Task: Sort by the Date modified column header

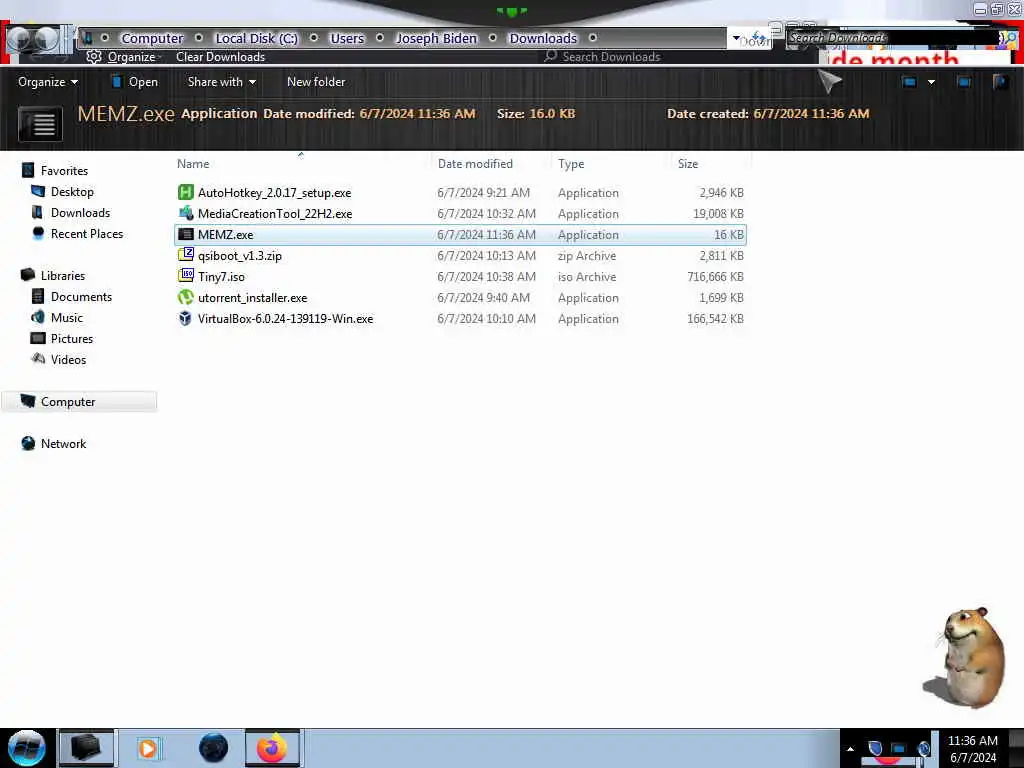Action: click(490, 164)
